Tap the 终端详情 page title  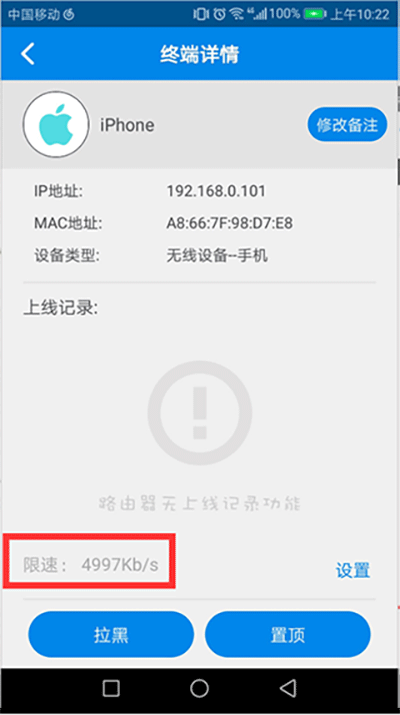click(199, 54)
